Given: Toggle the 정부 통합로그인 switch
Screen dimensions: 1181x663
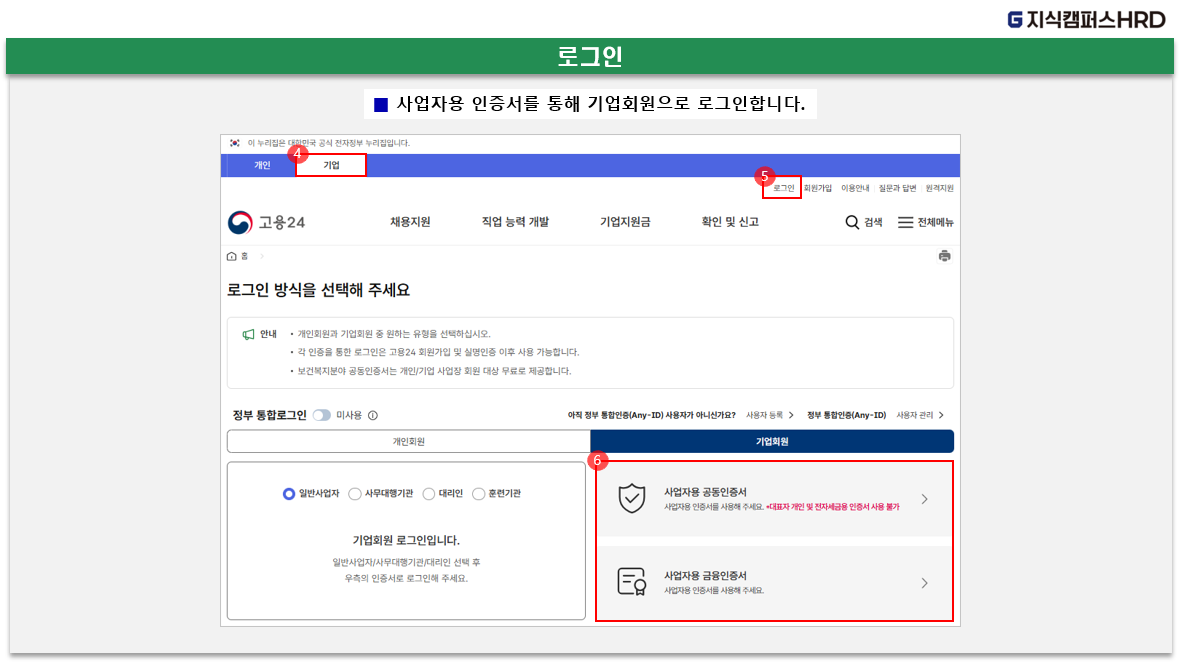Looking at the screenshot, I should [x=321, y=415].
